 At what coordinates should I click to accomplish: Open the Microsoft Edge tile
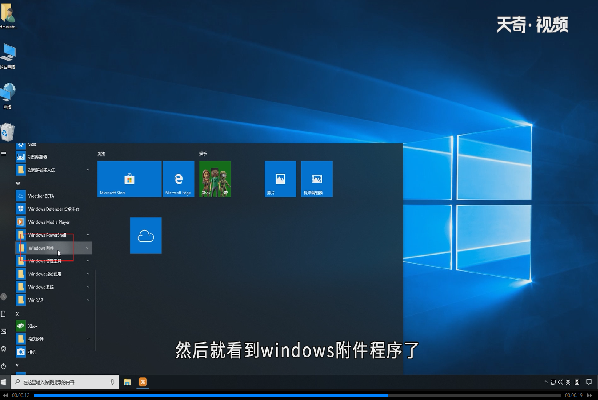[x=178, y=179]
